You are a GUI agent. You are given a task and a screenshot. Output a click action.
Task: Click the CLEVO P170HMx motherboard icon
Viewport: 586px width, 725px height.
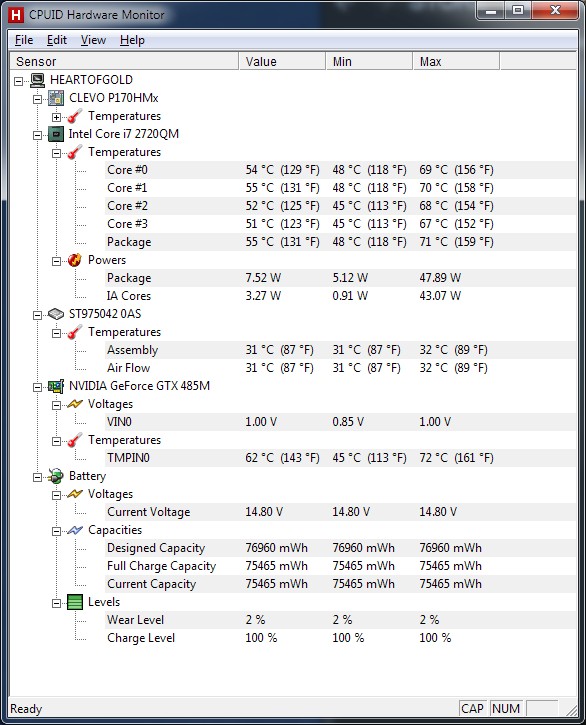[x=56, y=98]
